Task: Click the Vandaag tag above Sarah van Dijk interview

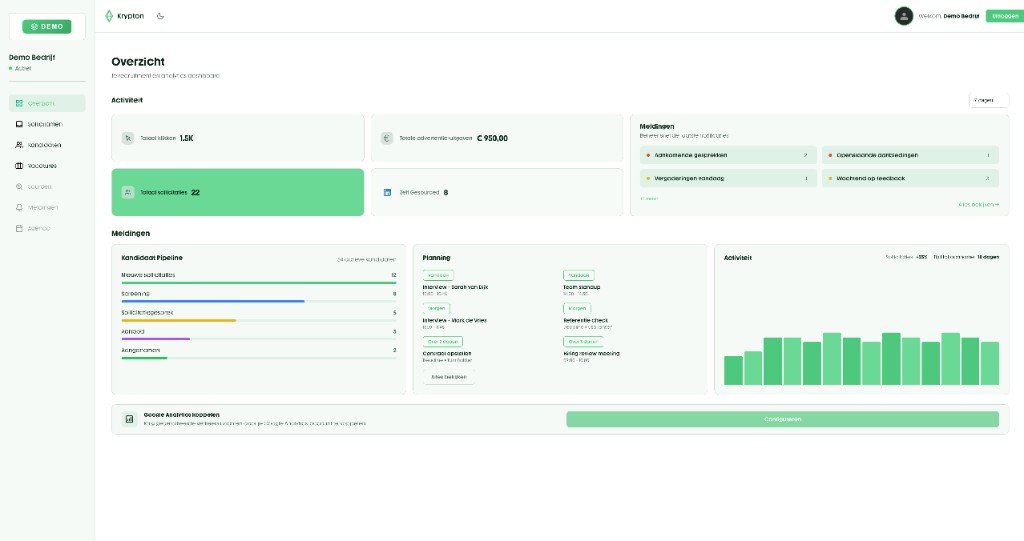Action: 438,275
